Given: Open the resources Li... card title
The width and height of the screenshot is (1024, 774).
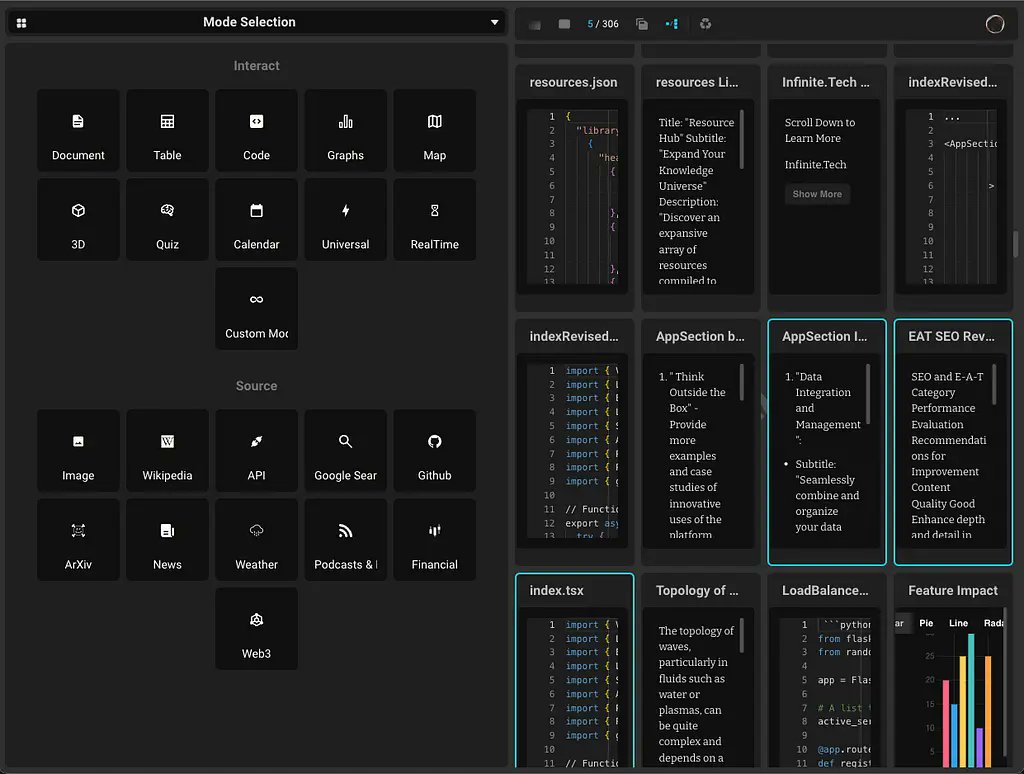Looking at the screenshot, I should [x=697, y=82].
